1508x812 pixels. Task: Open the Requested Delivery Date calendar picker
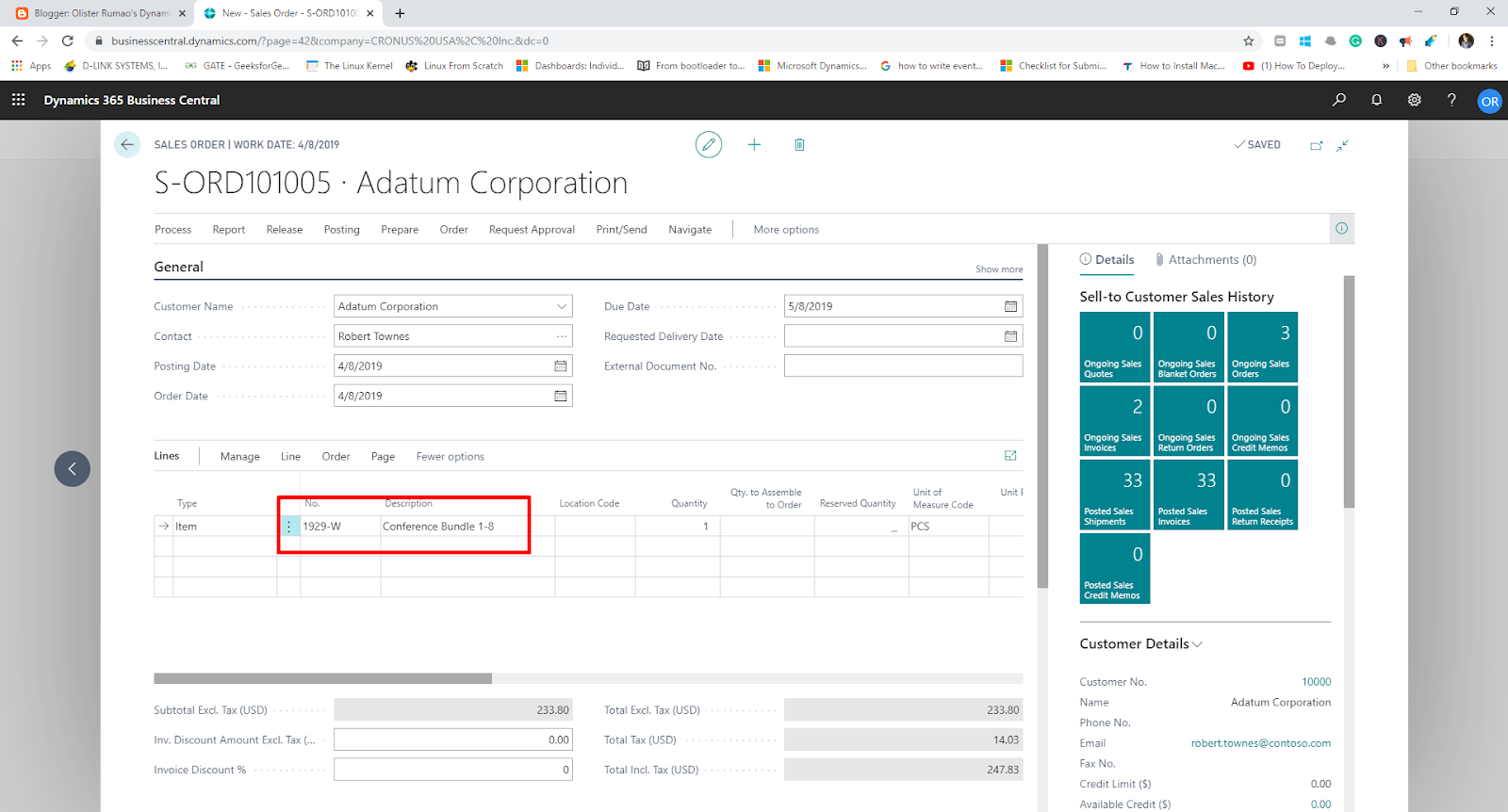point(1010,336)
